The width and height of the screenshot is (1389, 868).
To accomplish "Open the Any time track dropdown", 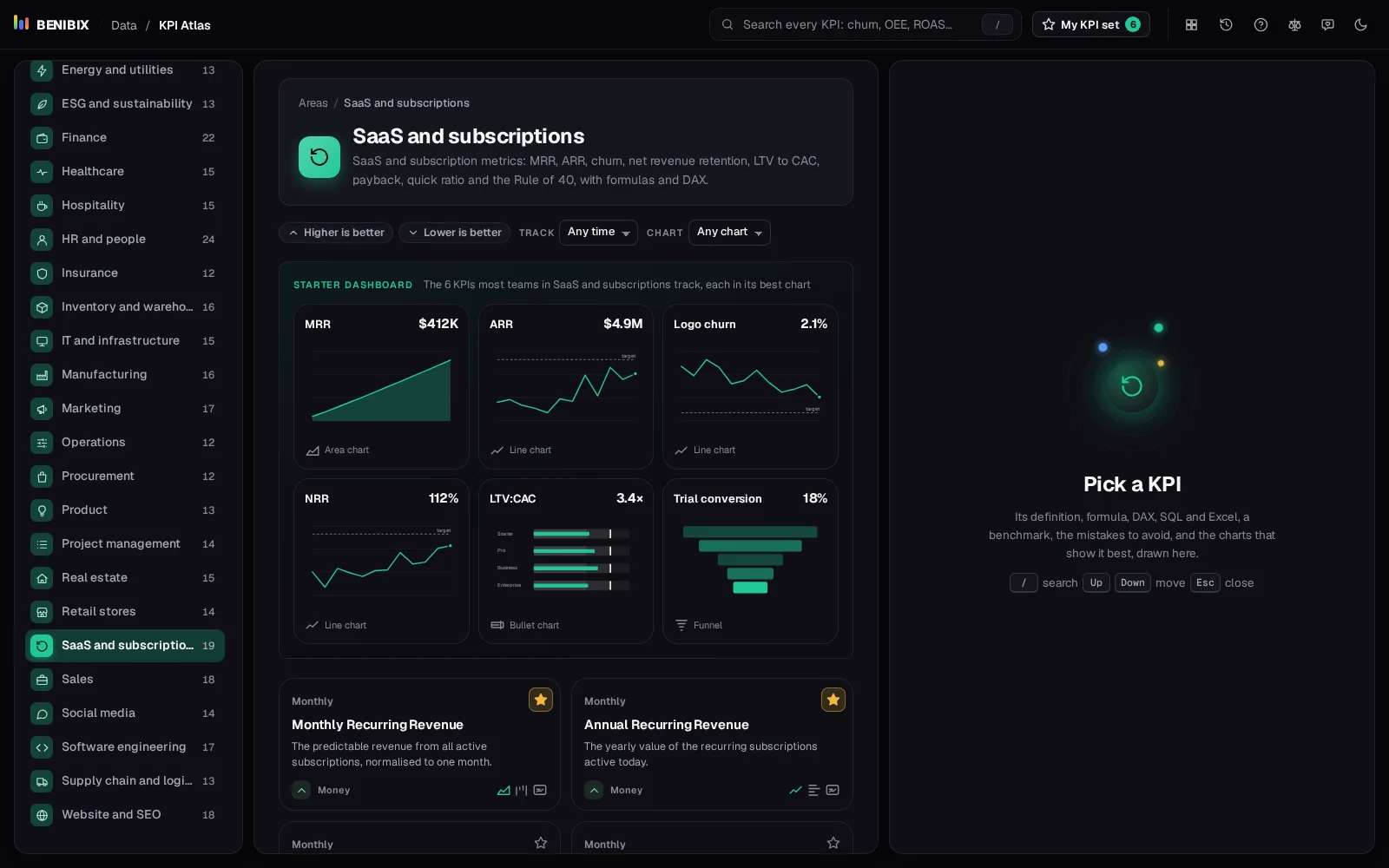I will coord(598,233).
